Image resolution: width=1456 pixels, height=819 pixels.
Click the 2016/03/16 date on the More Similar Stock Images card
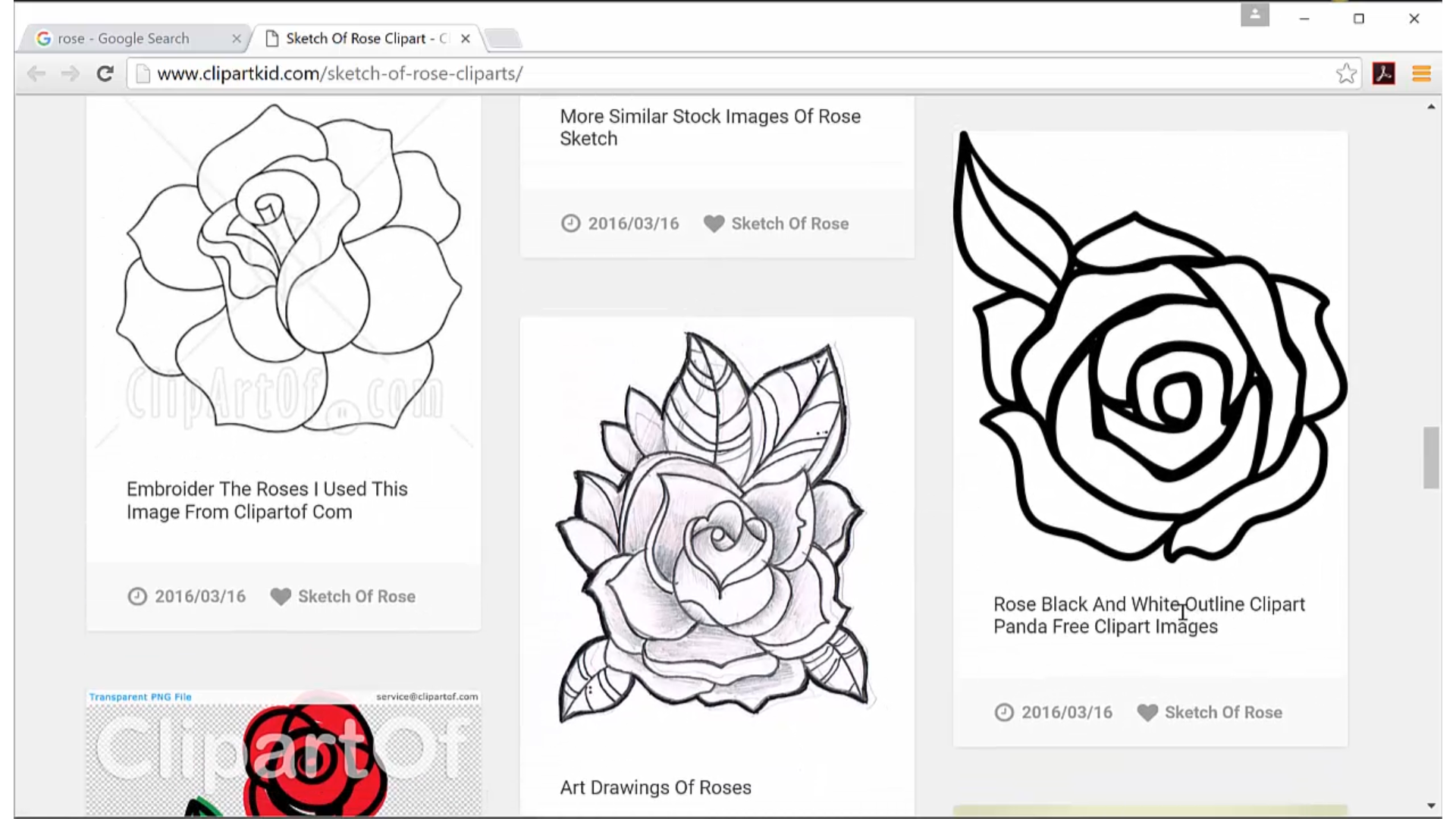[x=633, y=224]
